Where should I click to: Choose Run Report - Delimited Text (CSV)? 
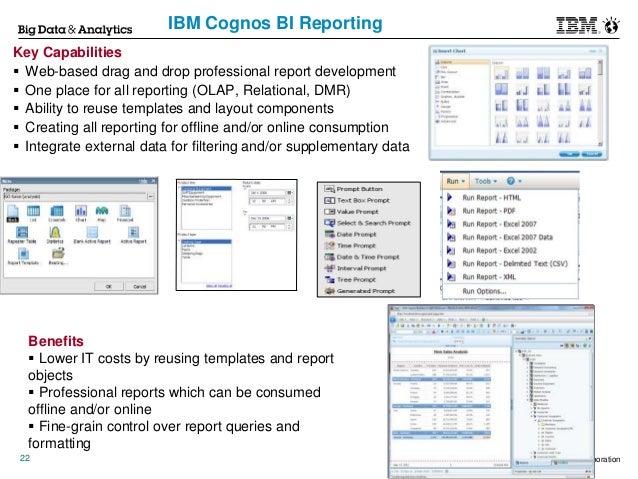(x=509, y=264)
